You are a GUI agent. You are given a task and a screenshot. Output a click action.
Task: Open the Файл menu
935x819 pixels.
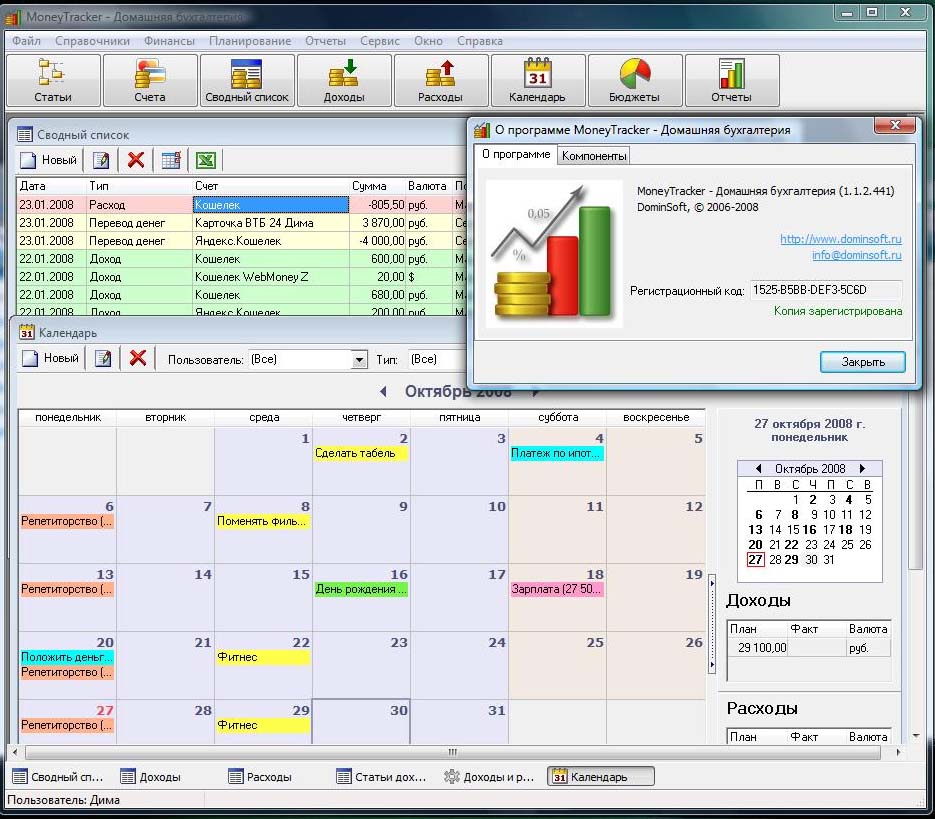(x=27, y=41)
